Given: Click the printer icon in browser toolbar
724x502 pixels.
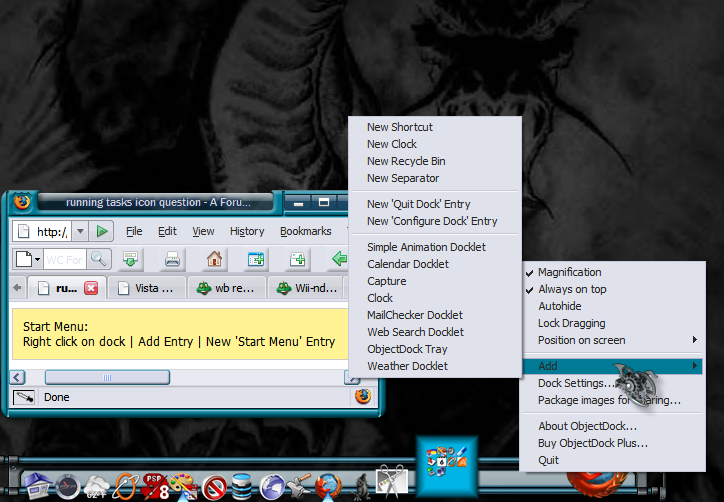Looking at the screenshot, I should [x=172, y=259].
